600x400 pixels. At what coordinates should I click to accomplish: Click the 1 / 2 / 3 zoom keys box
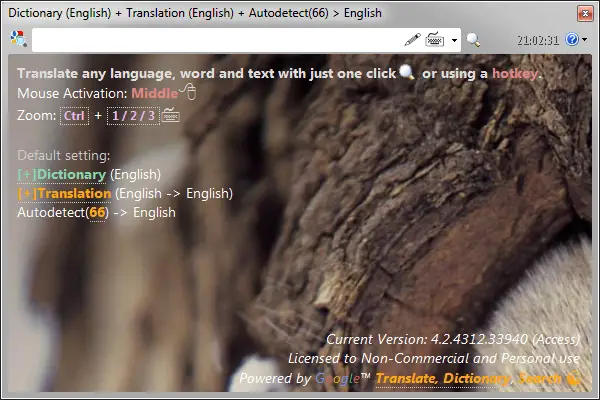(x=133, y=116)
